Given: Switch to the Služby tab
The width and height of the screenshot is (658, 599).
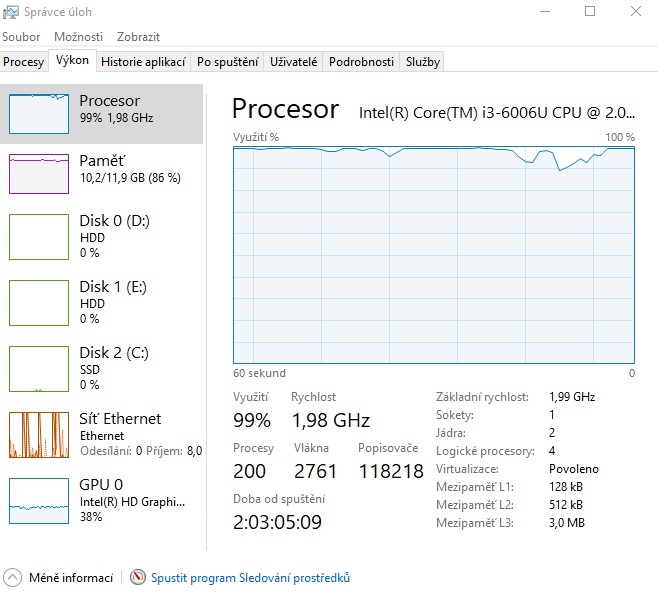Looking at the screenshot, I should point(422,62).
